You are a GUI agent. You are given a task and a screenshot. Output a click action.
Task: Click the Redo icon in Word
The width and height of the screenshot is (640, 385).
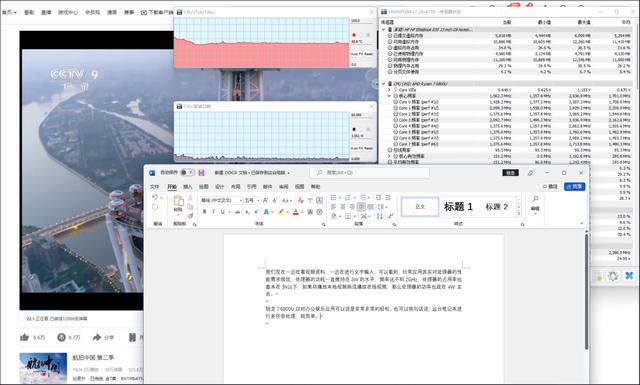point(155,207)
